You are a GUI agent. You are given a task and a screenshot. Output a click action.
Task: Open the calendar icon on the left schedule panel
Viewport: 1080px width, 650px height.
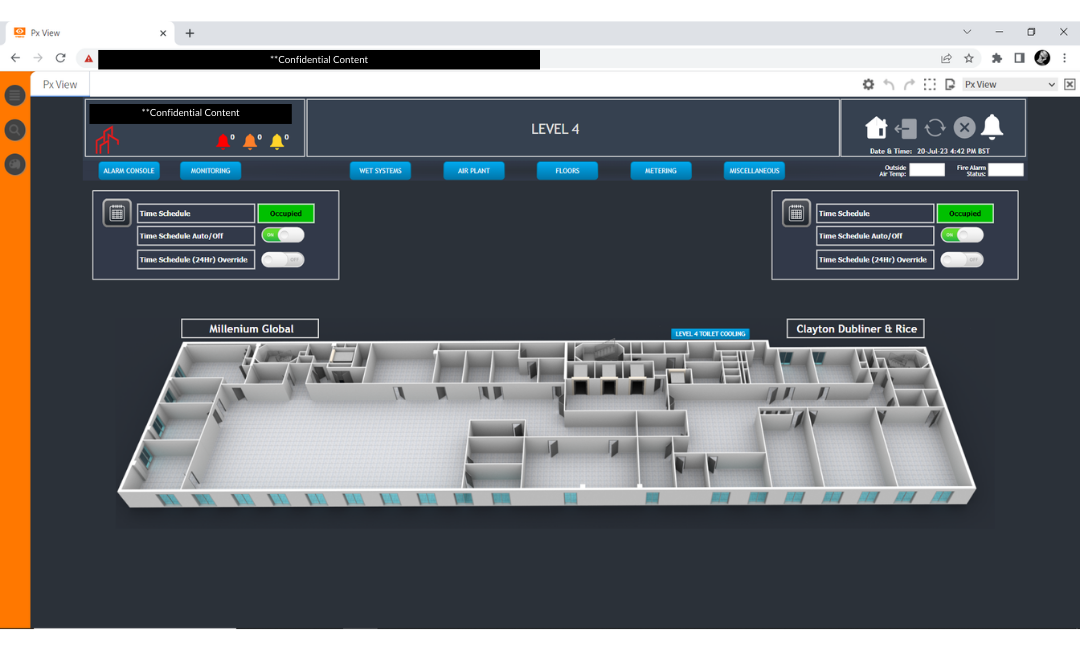(116, 213)
